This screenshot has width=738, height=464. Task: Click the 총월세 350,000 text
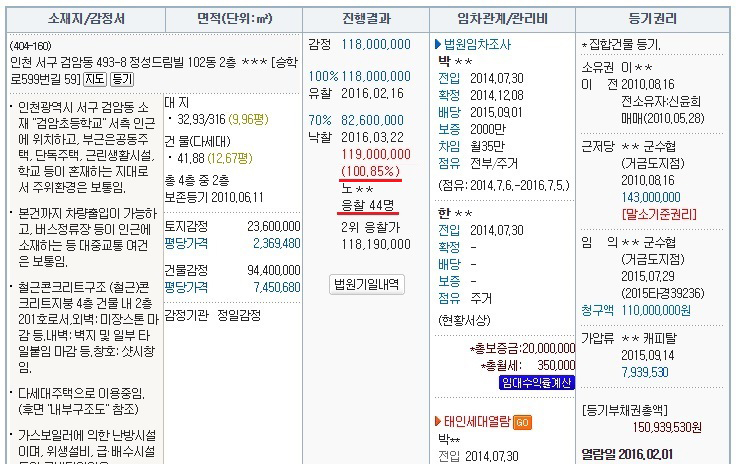[528, 365]
